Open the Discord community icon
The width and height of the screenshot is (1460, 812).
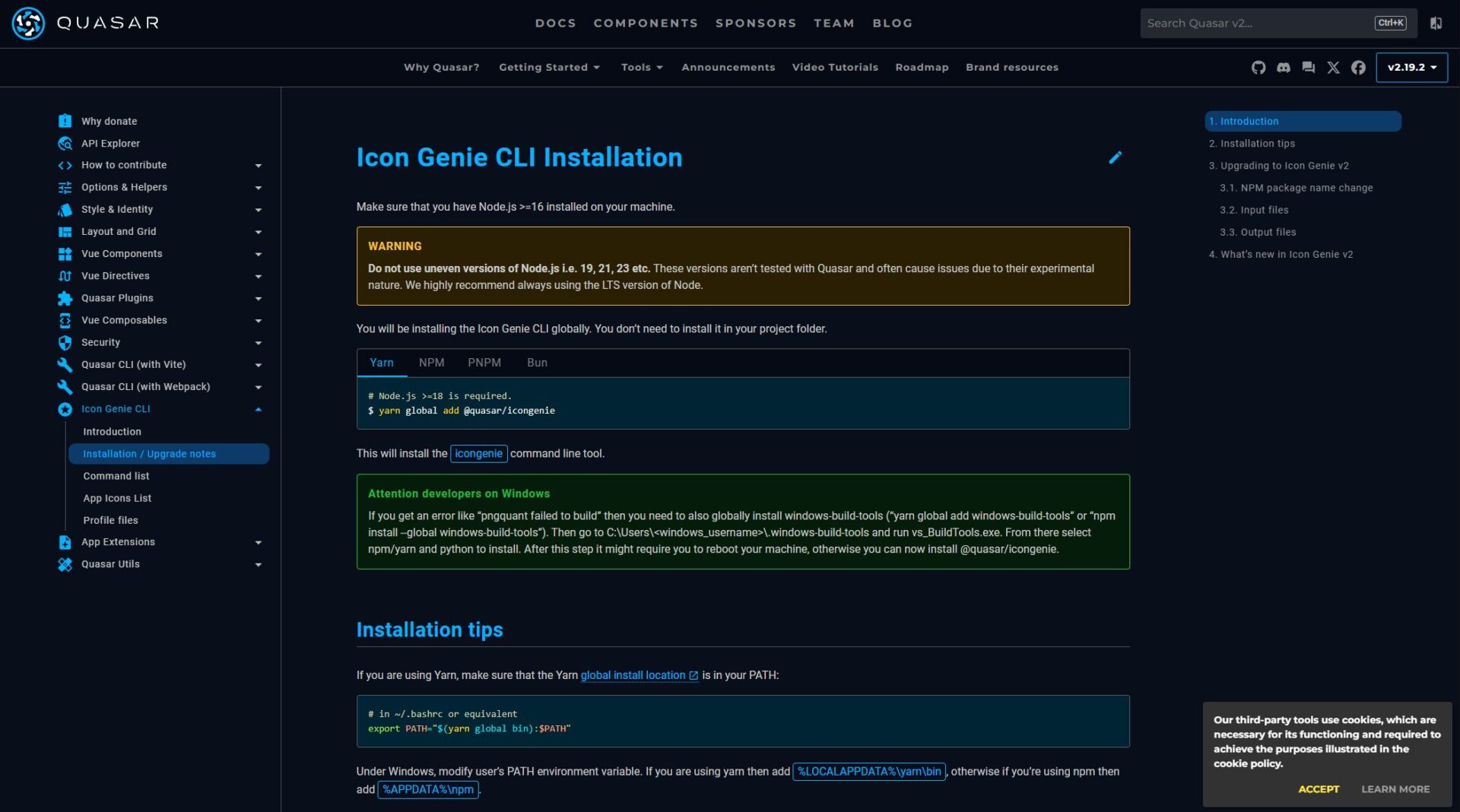[x=1284, y=68]
